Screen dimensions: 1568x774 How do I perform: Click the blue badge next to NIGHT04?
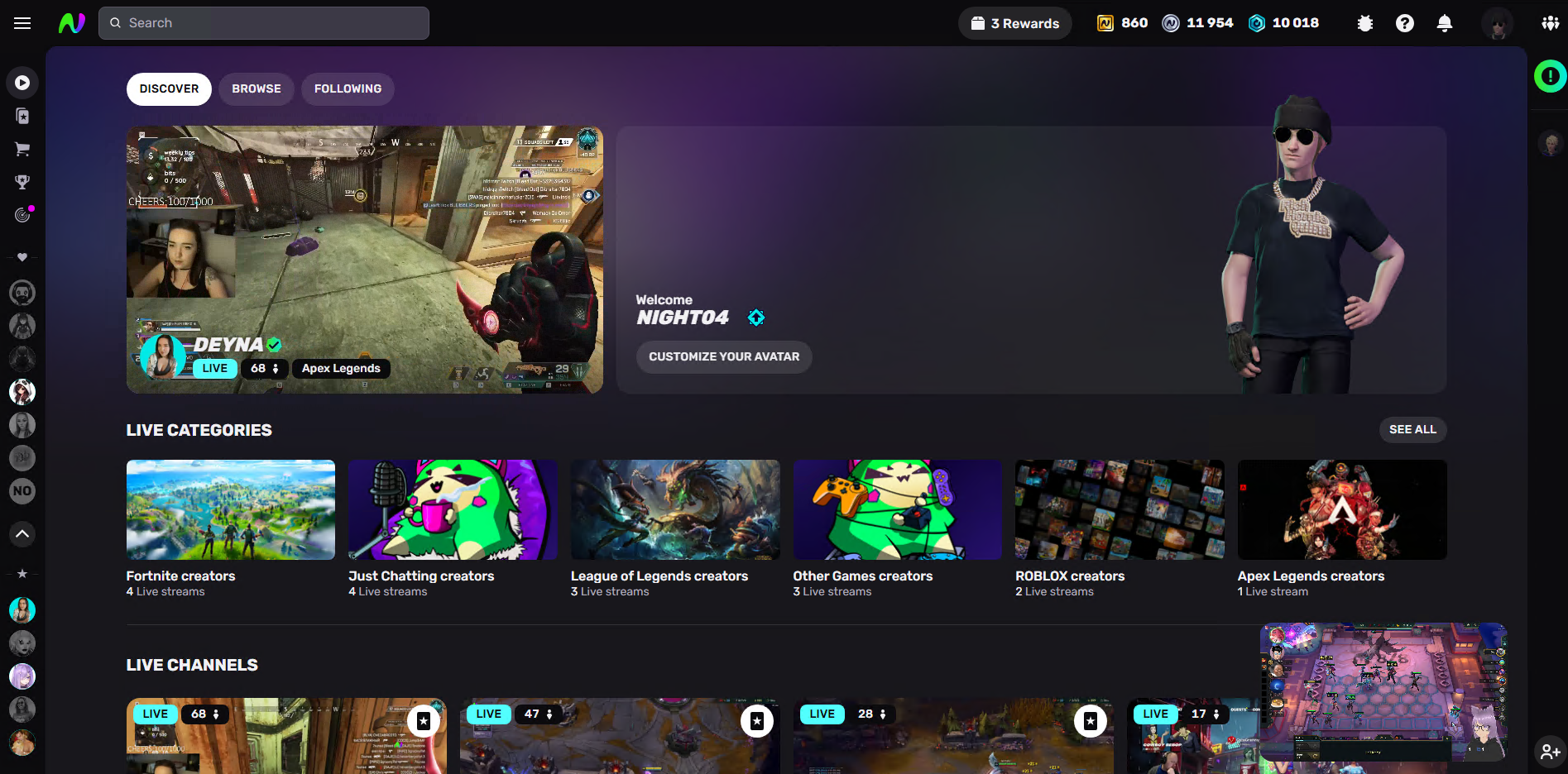click(x=756, y=318)
